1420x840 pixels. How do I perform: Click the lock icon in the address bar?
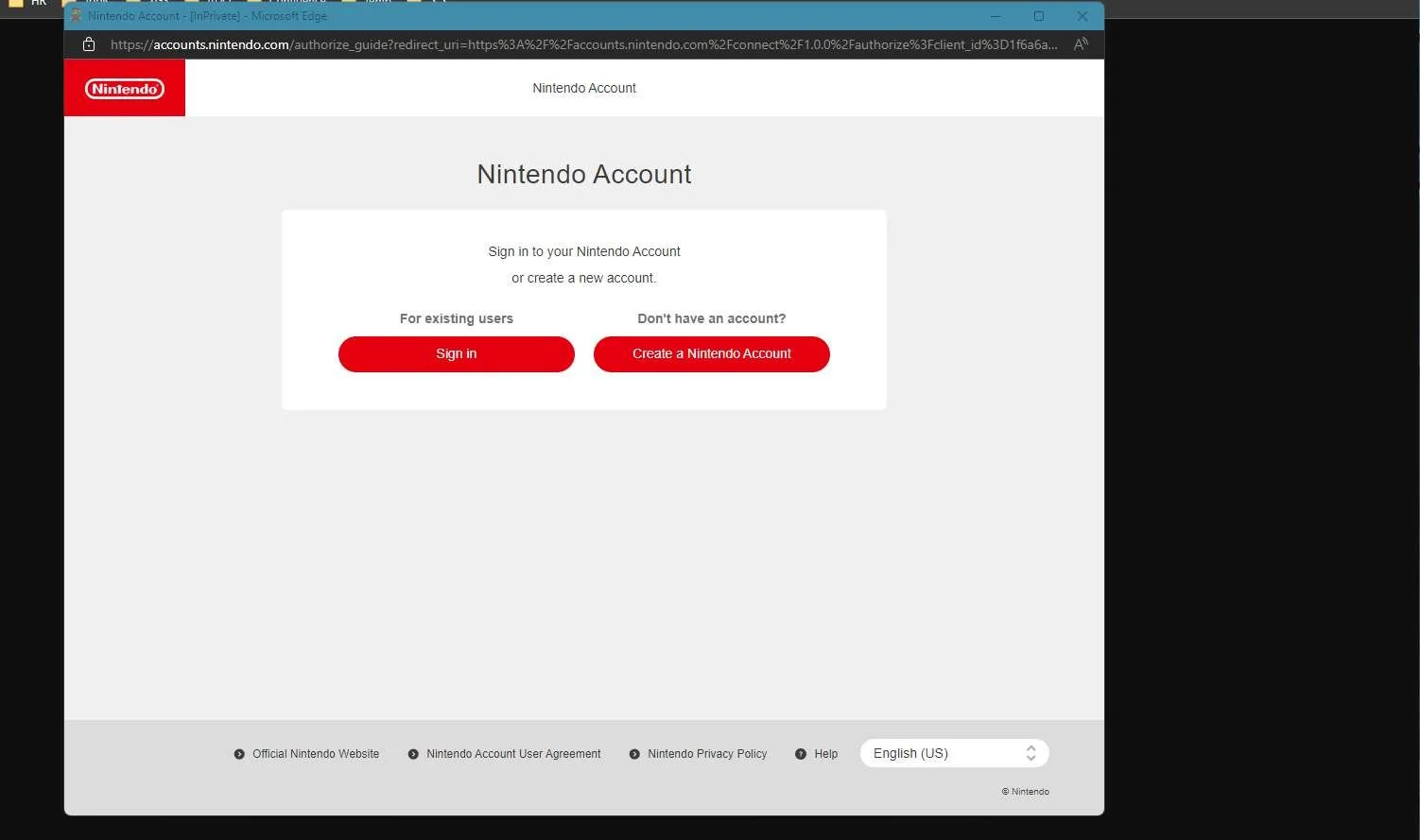point(89,44)
